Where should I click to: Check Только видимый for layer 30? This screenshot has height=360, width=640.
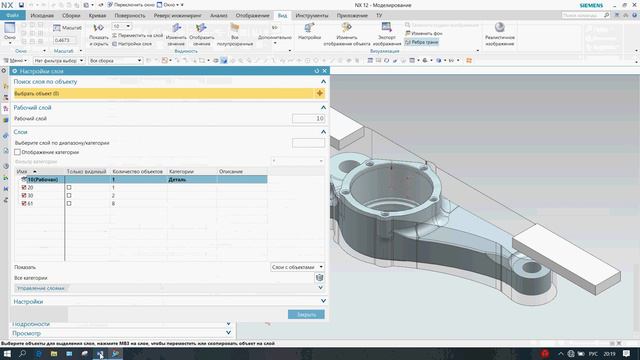[x=69, y=196]
